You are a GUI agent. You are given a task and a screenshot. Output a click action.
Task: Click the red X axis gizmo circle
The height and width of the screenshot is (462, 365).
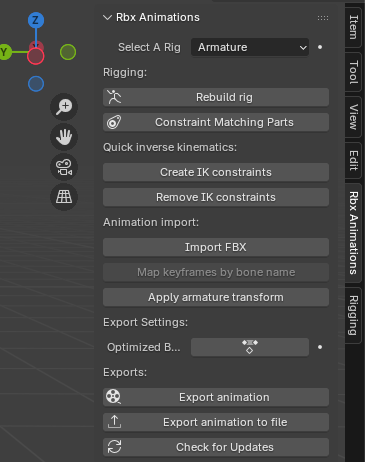[x=36, y=56]
